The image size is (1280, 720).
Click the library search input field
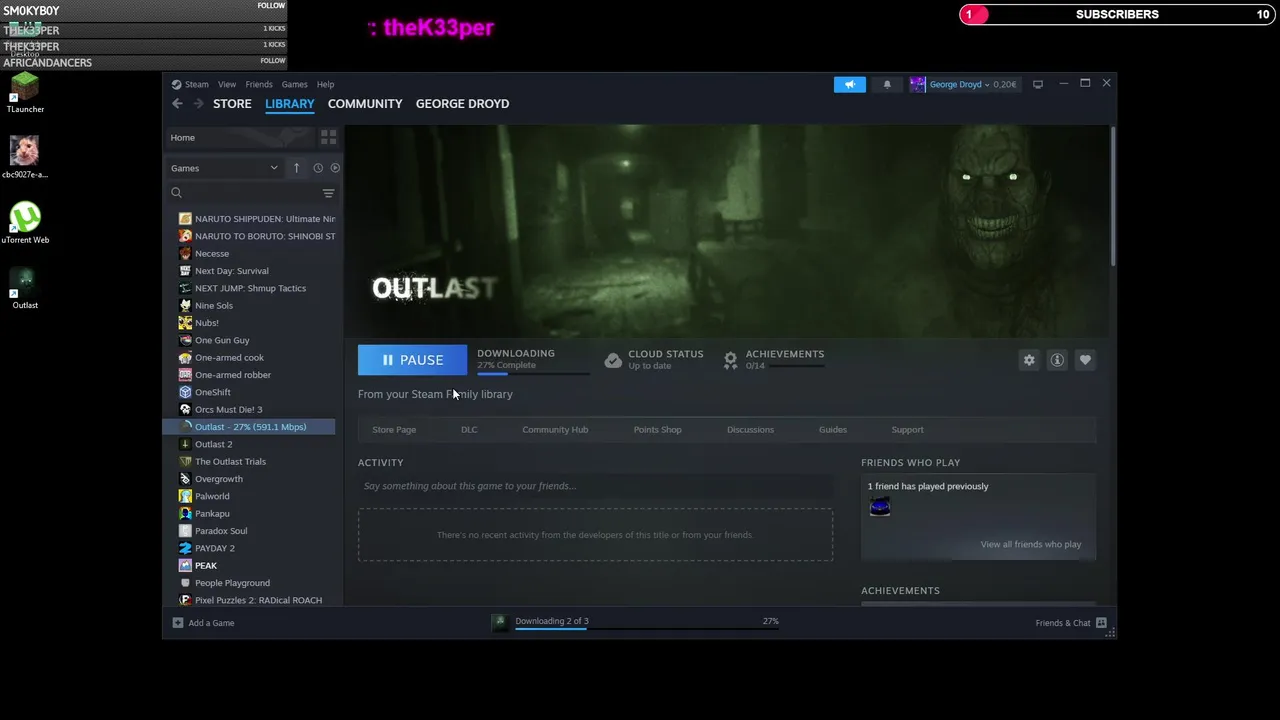point(251,193)
